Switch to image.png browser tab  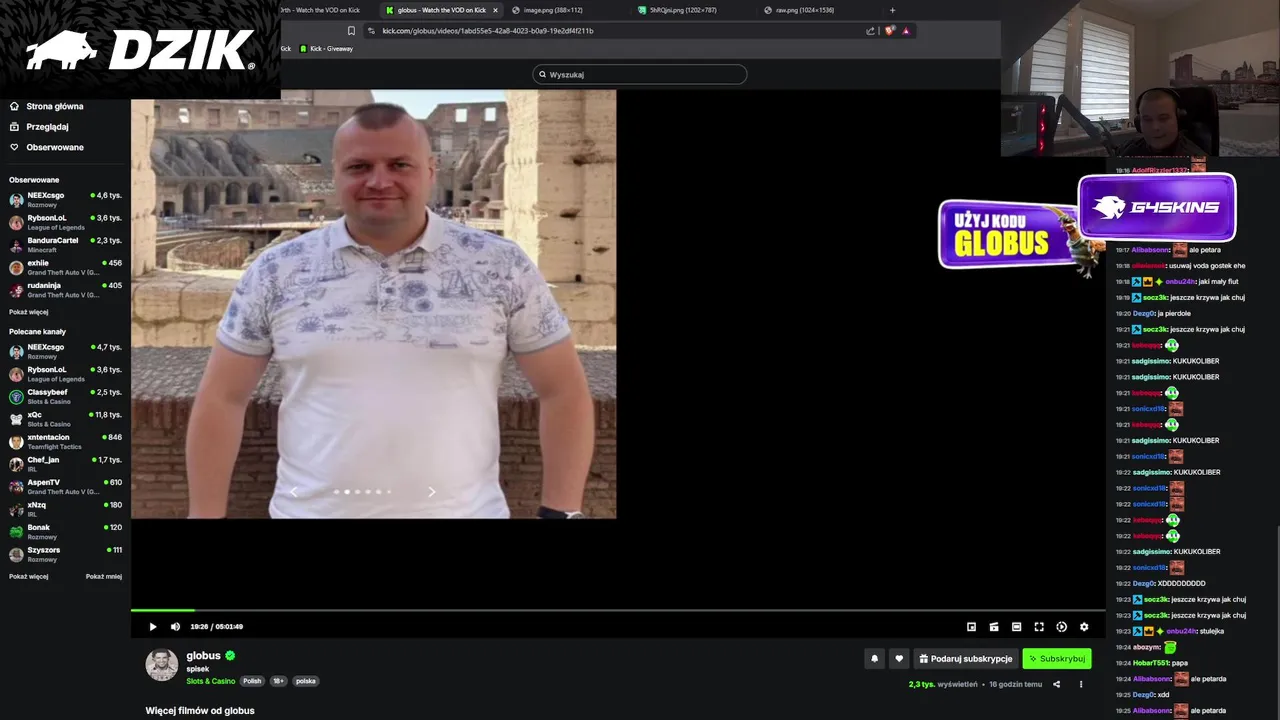553,10
